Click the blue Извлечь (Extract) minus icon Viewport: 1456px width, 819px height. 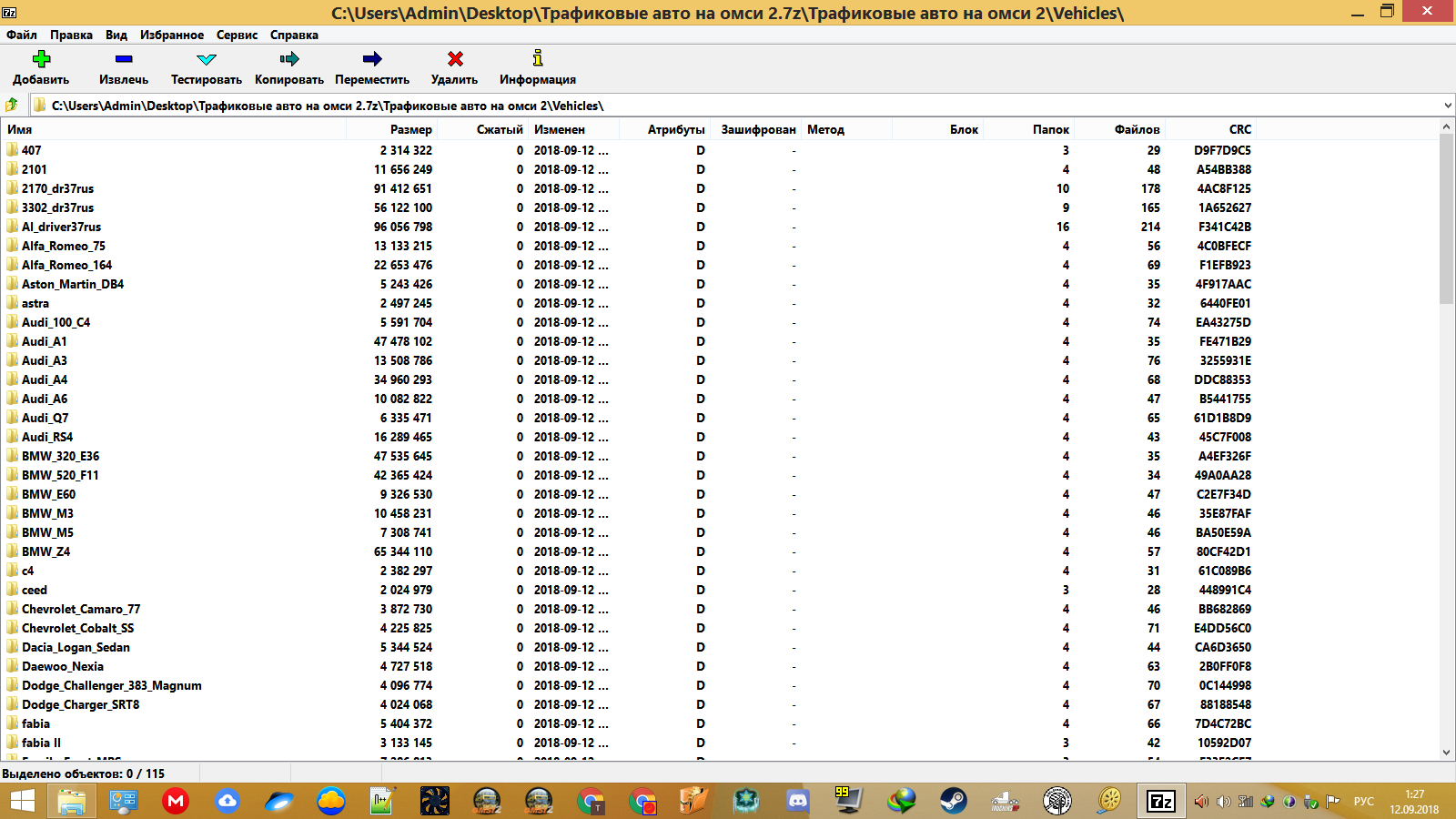(124, 59)
